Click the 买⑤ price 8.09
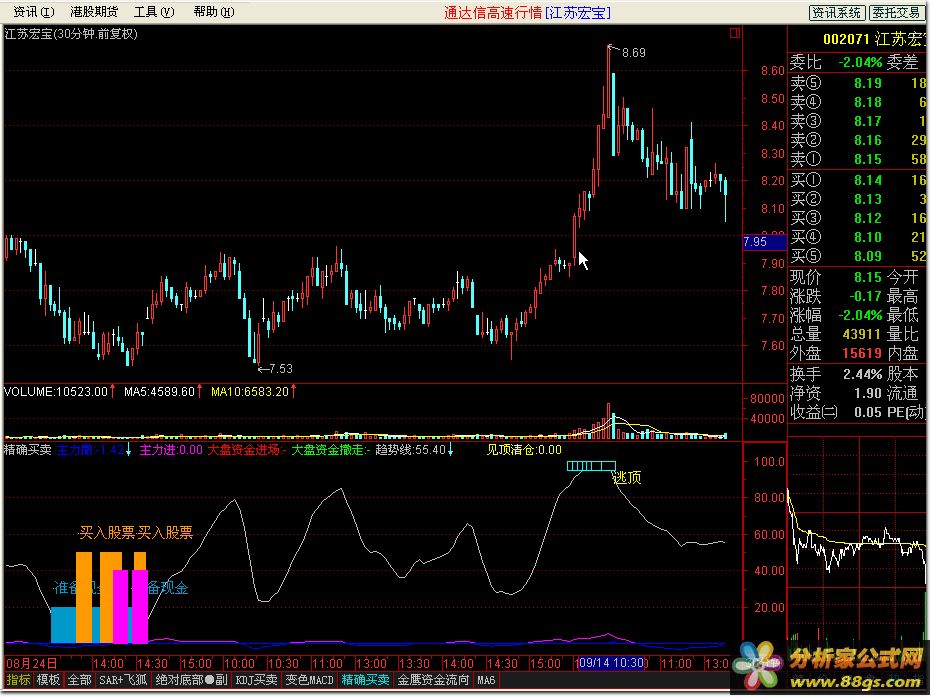The image size is (932, 697). tap(867, 256)
